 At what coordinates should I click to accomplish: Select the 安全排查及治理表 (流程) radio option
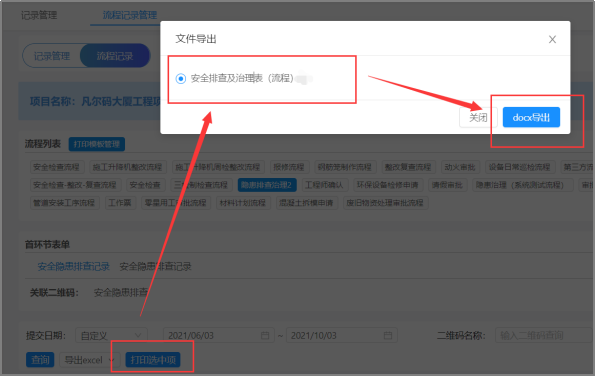pos(181,79)
